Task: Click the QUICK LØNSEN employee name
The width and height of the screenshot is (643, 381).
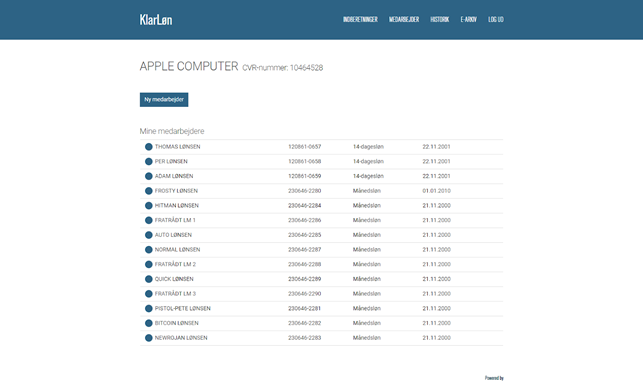Action: point(174,279)
